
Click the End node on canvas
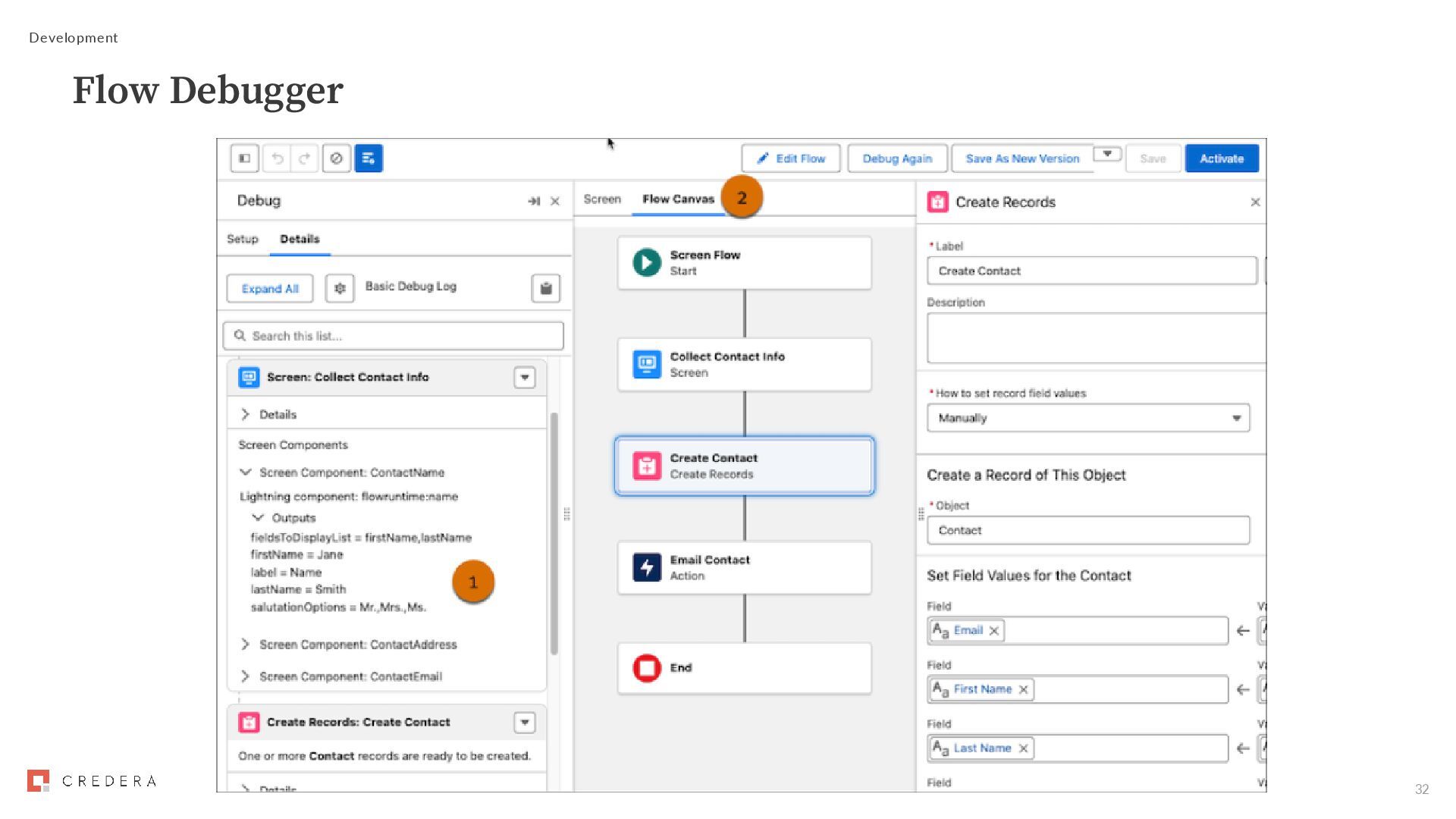click(744, 668)
